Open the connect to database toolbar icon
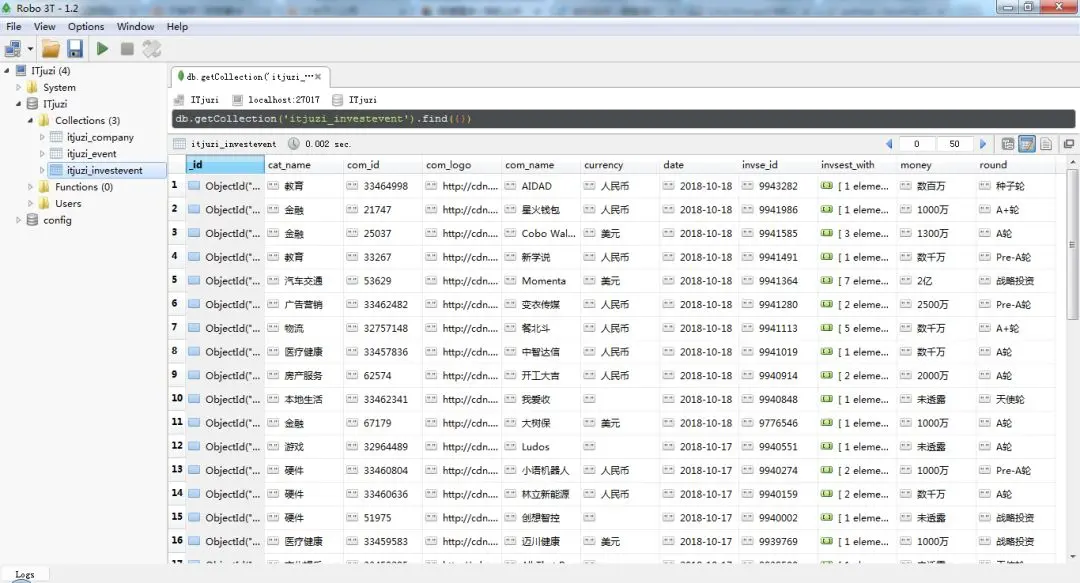This screenshot has height=583, width=1080. (x=12, y=49)
